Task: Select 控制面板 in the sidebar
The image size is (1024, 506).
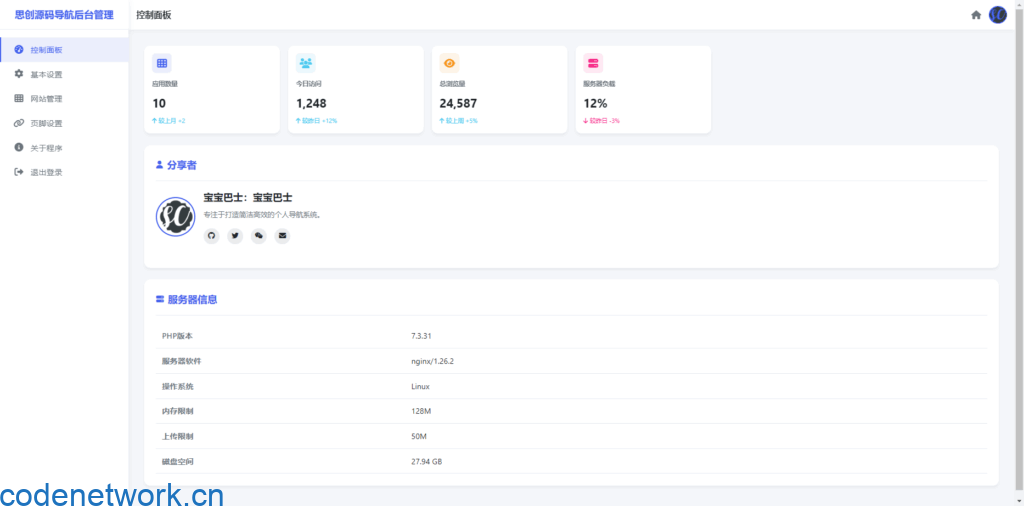Action: (x=46, y=50)
